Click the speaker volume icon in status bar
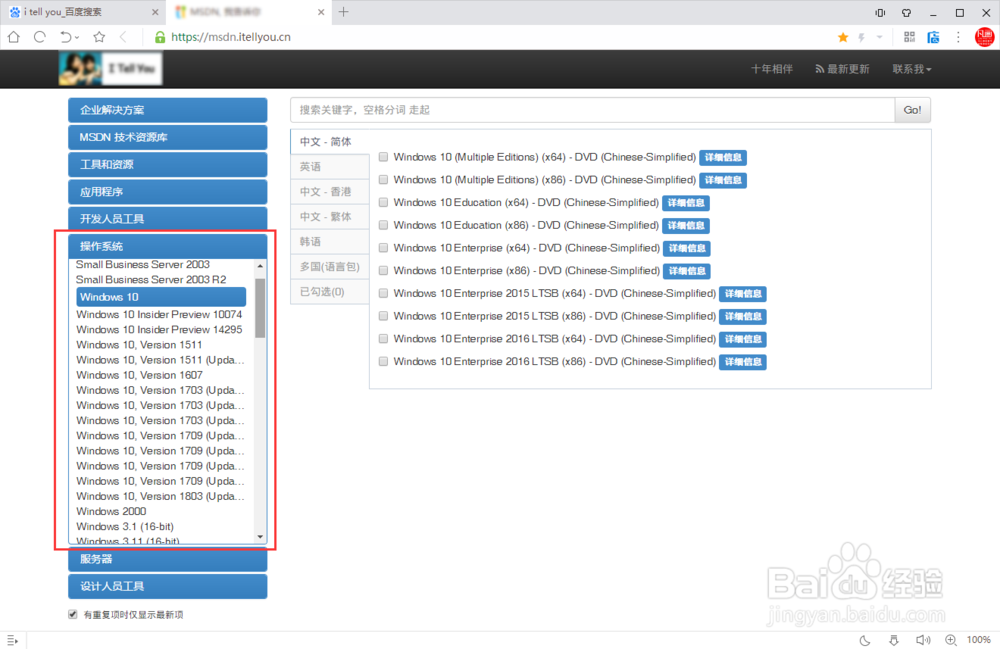This screenshot has height=649, width=1000. tap(923, 640)
